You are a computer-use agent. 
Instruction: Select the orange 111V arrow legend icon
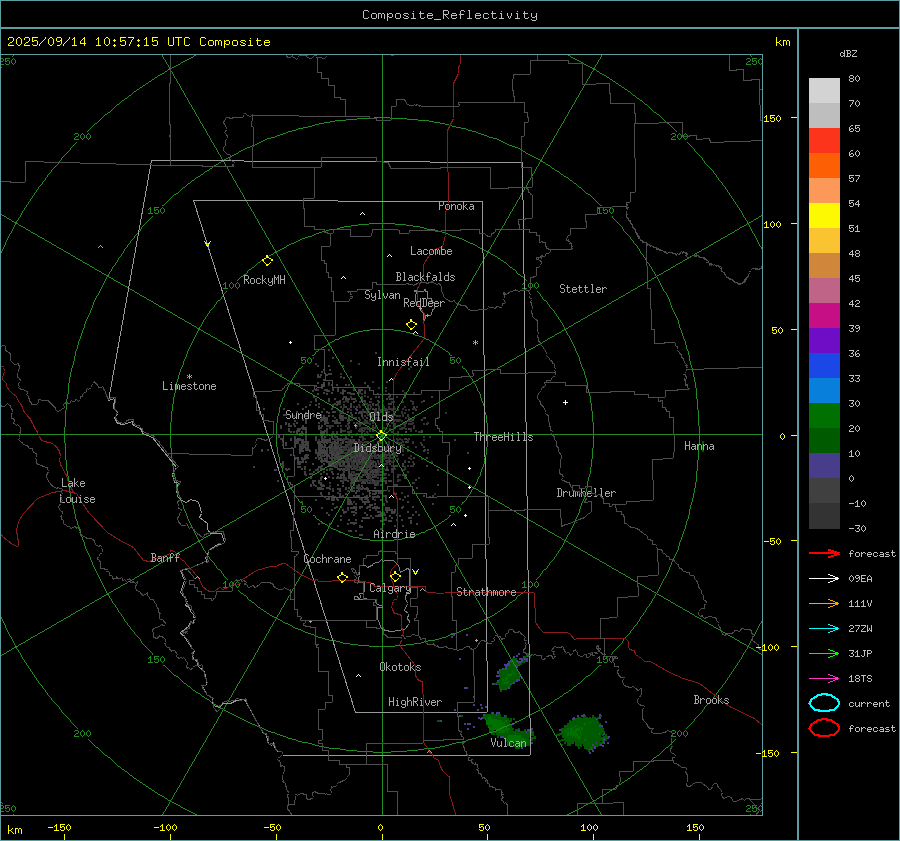tap(824, 603)
